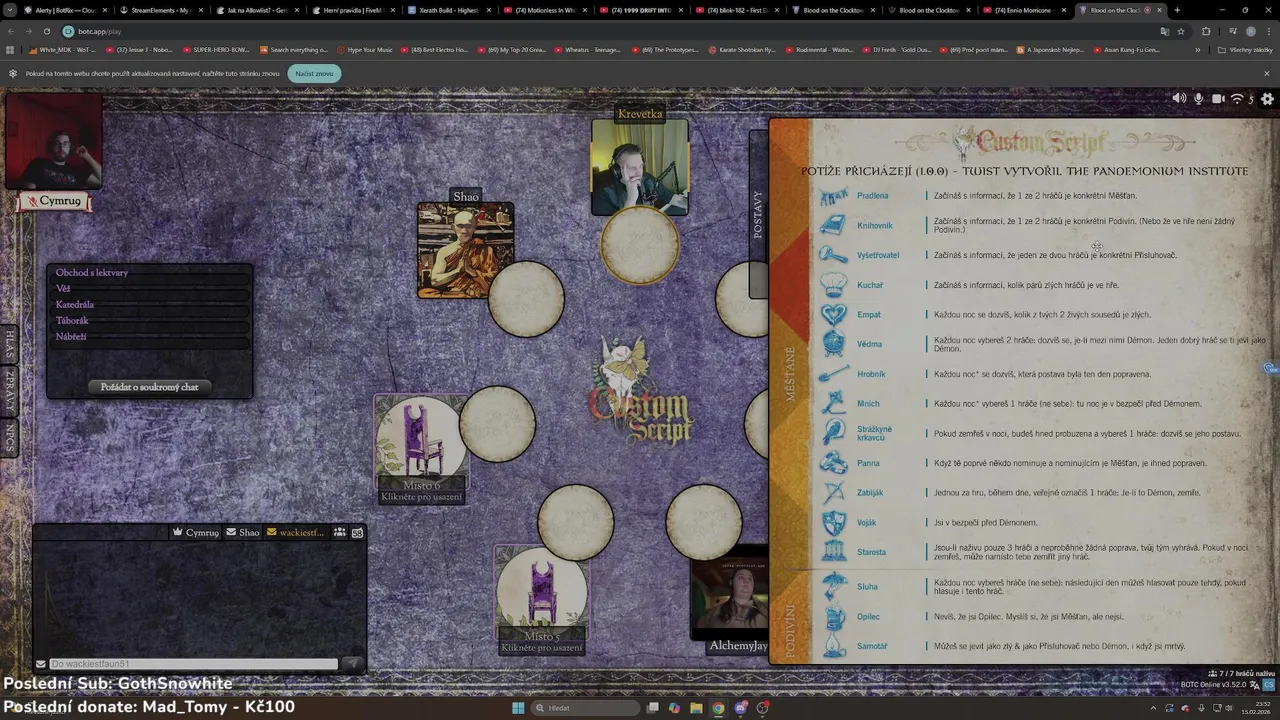Select the Panna character icon
The height and width of the screenshot is (720, 1280).
tap(833, 463)
